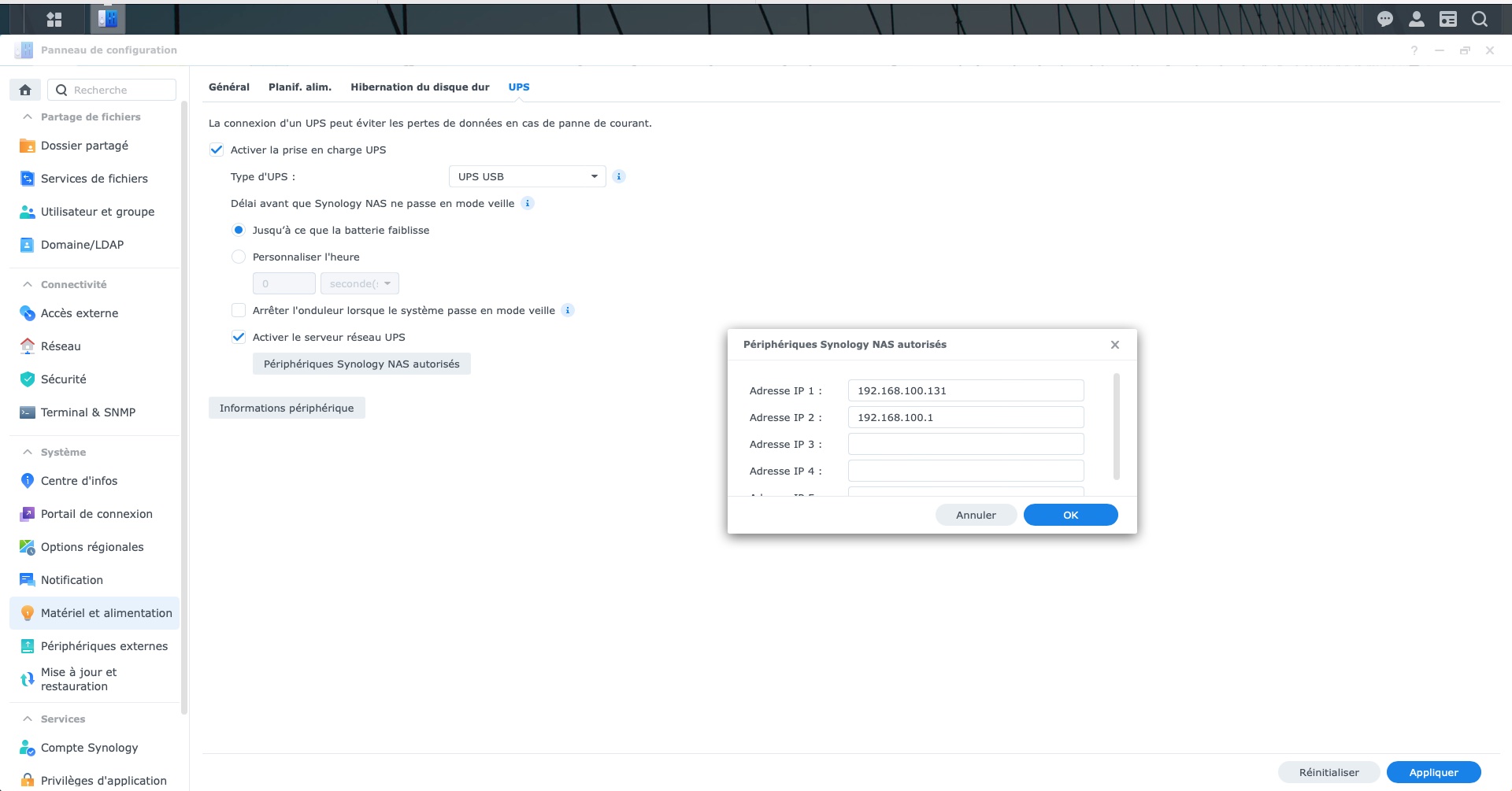Switch to the Planif. alim. tab
1512x791 pixels.
click(300, 87)
